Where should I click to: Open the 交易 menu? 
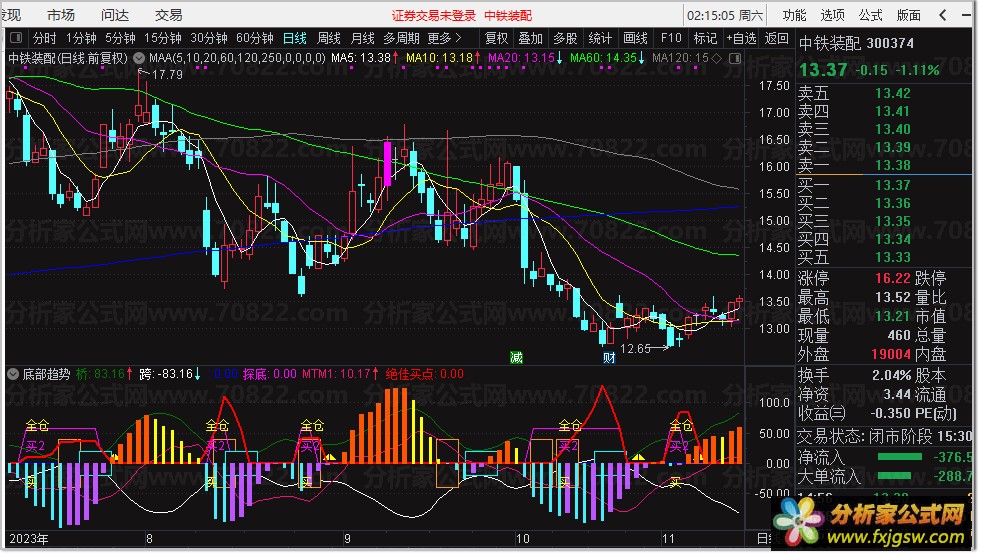tap(168, 15)
